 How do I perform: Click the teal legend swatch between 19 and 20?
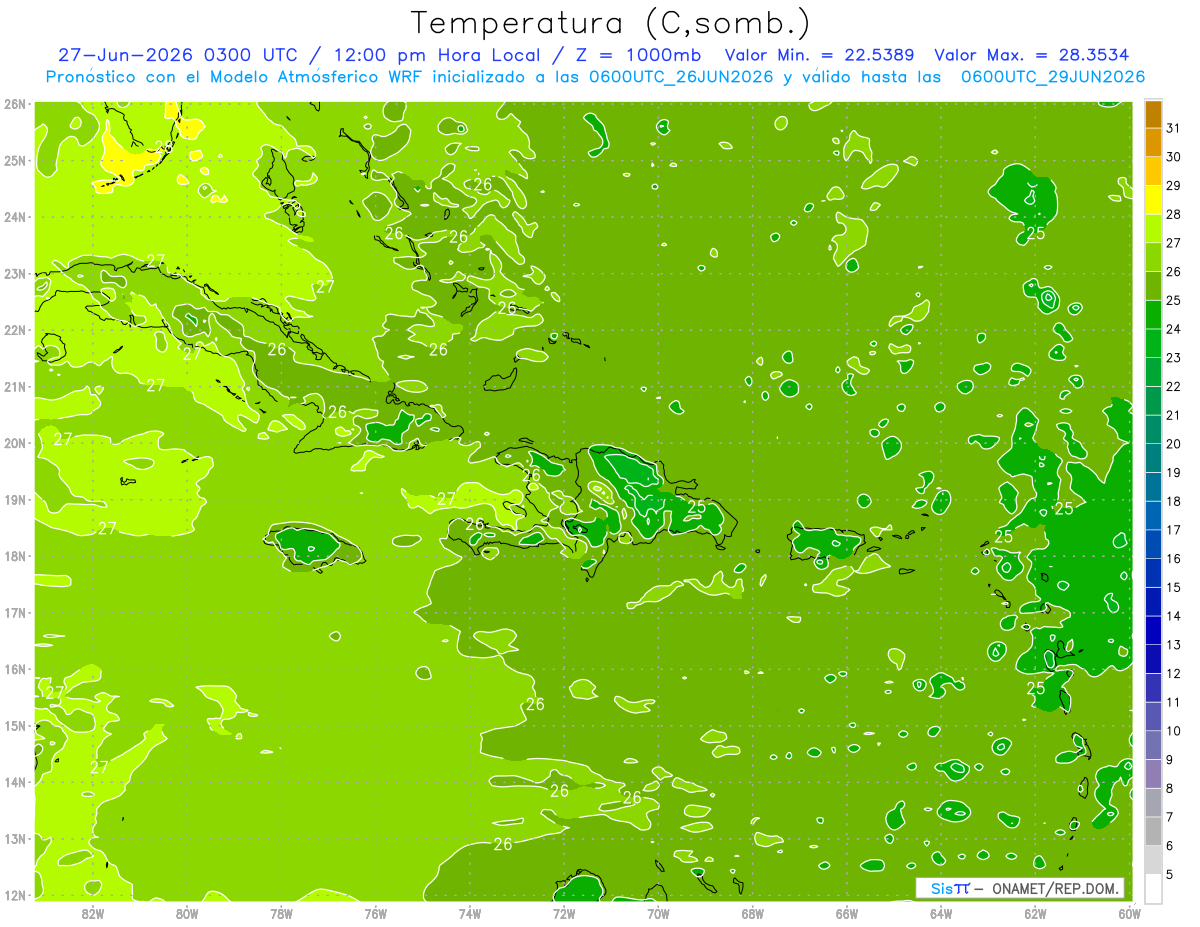click(x=1153, y=458)
